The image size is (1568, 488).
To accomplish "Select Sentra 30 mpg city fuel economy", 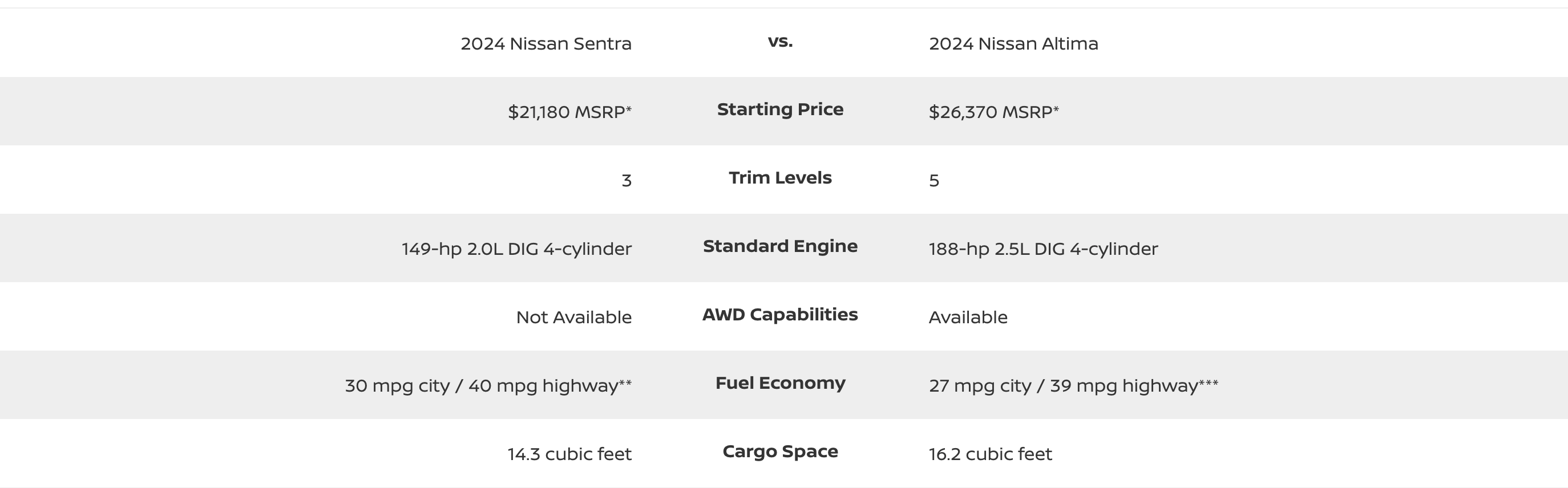I will pyautogui.click(x=488, y=386).
